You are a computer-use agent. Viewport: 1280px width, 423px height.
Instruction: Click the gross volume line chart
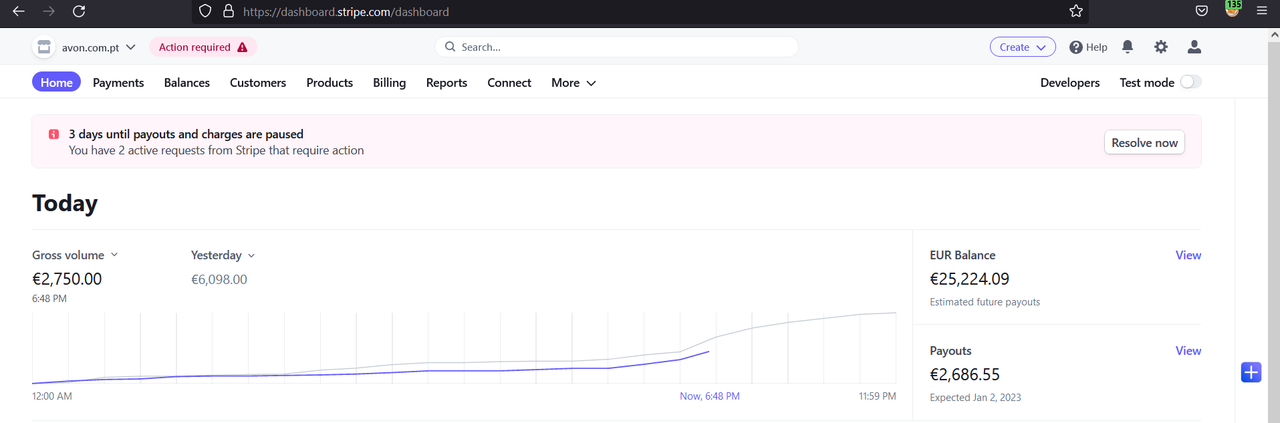coord(464,348)
